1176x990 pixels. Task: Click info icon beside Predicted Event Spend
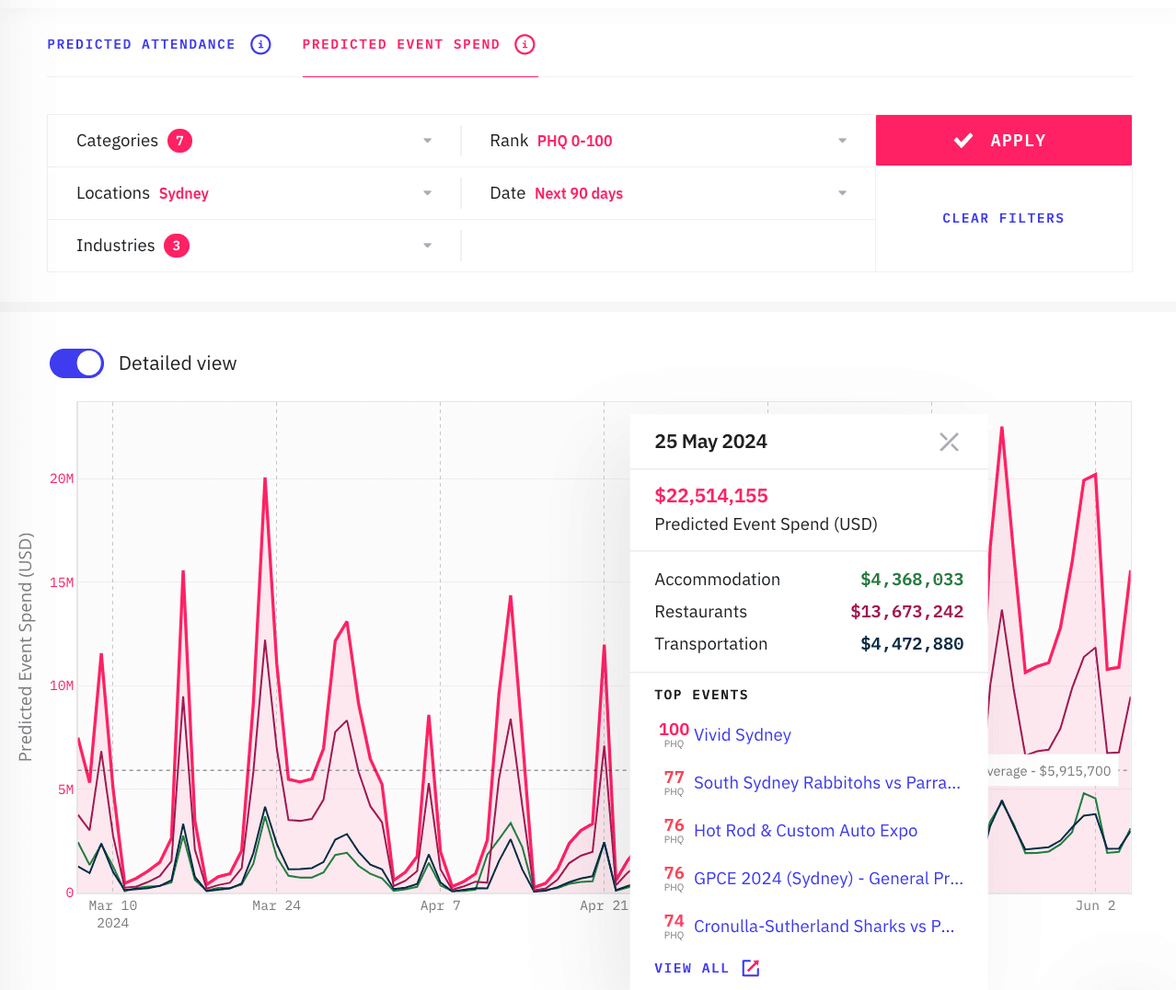[x=525, y=44]
